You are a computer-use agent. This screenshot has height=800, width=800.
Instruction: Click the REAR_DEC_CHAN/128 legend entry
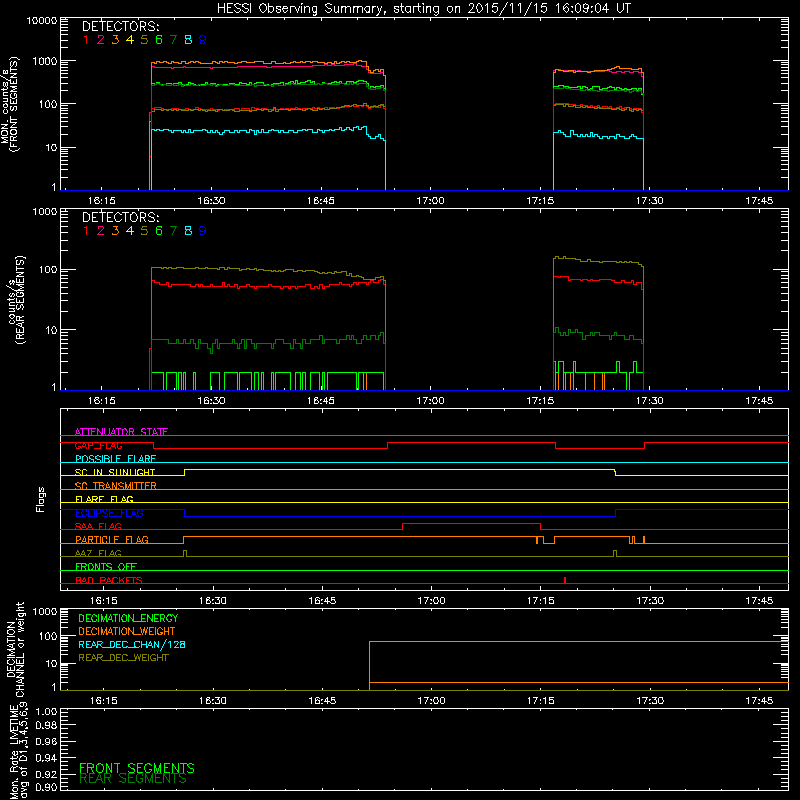[x=132, y=645]
